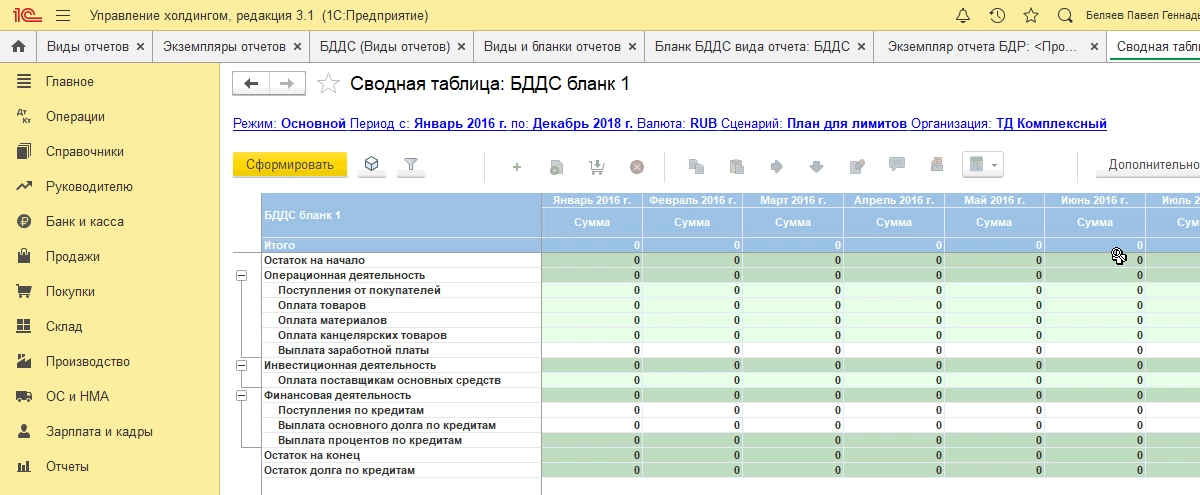Open notifications bell icon
The width and height of the screenshot is (1200, 495).
[x=963, y=16]
